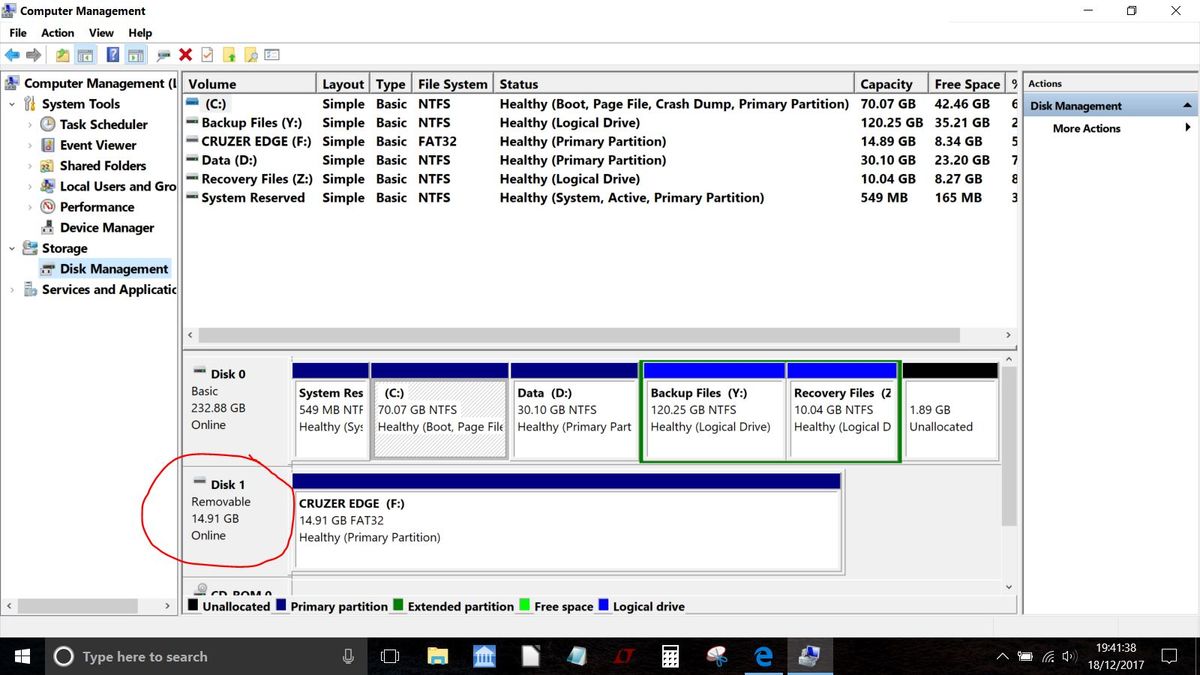1200x675 pixels.
Task: Collapse the System Tools tree node
Action: 12,104
